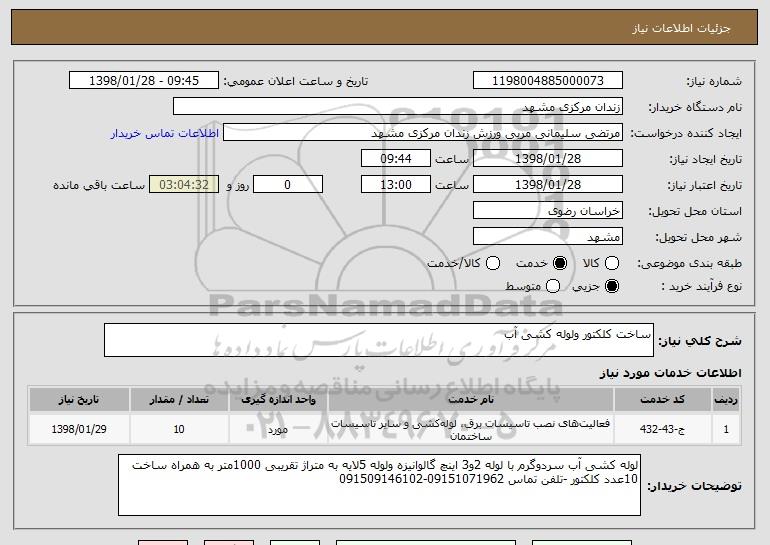Screen dimensions: 770x545
Task: Click the need date 1398/01/29 cell
Action: (79, 429)
